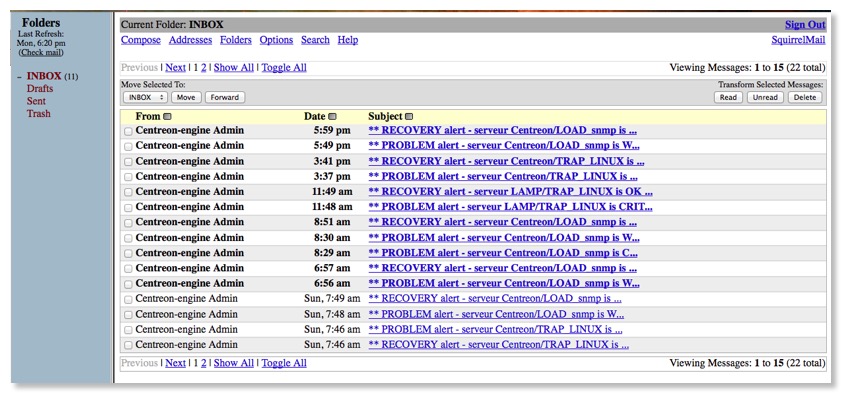
Task: Go to page 2 below the message list
Action: click(204, 363)
